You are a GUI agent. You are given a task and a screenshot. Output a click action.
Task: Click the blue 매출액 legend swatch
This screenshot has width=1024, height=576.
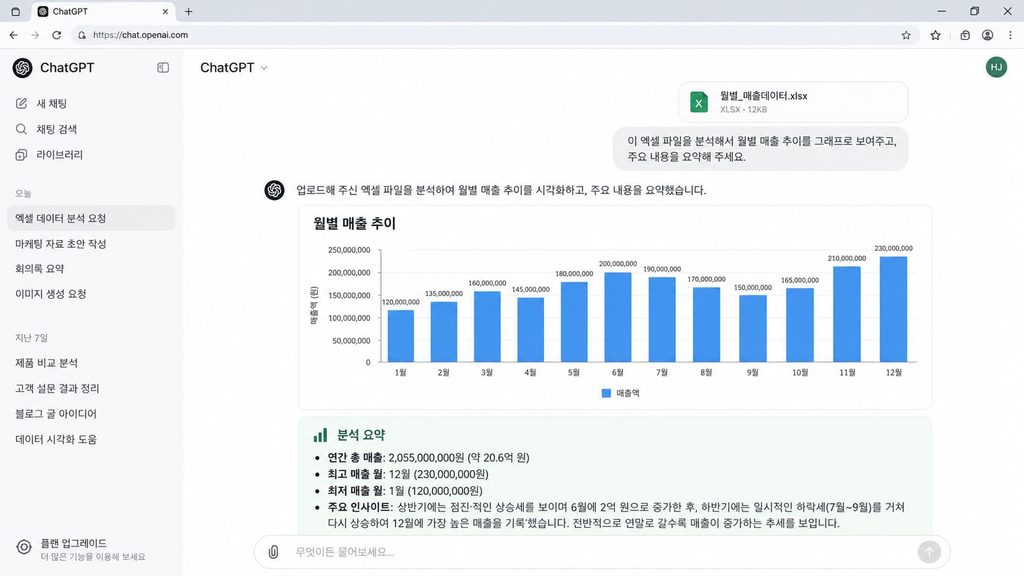tap(606, 393)
